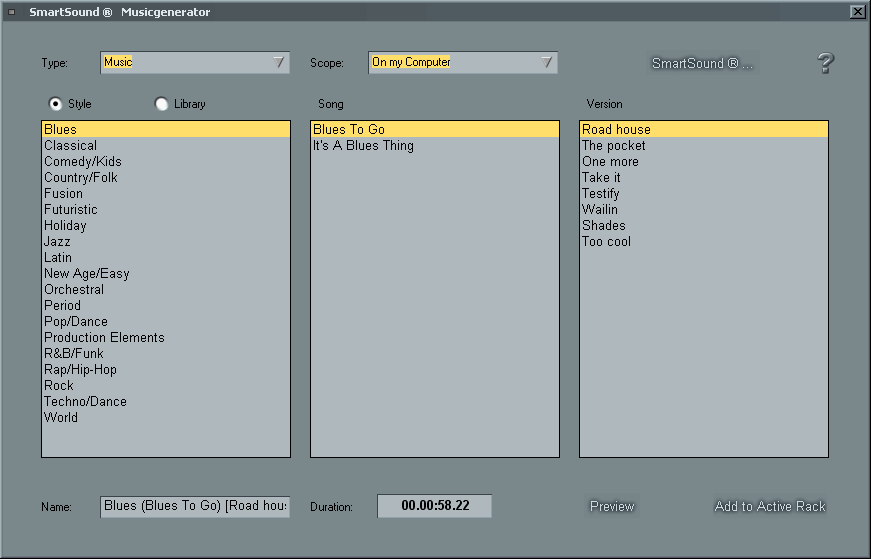This screenshot has height=559, width=871.
Task: Pick the Wailin version
Action: (x=600, y=209)
